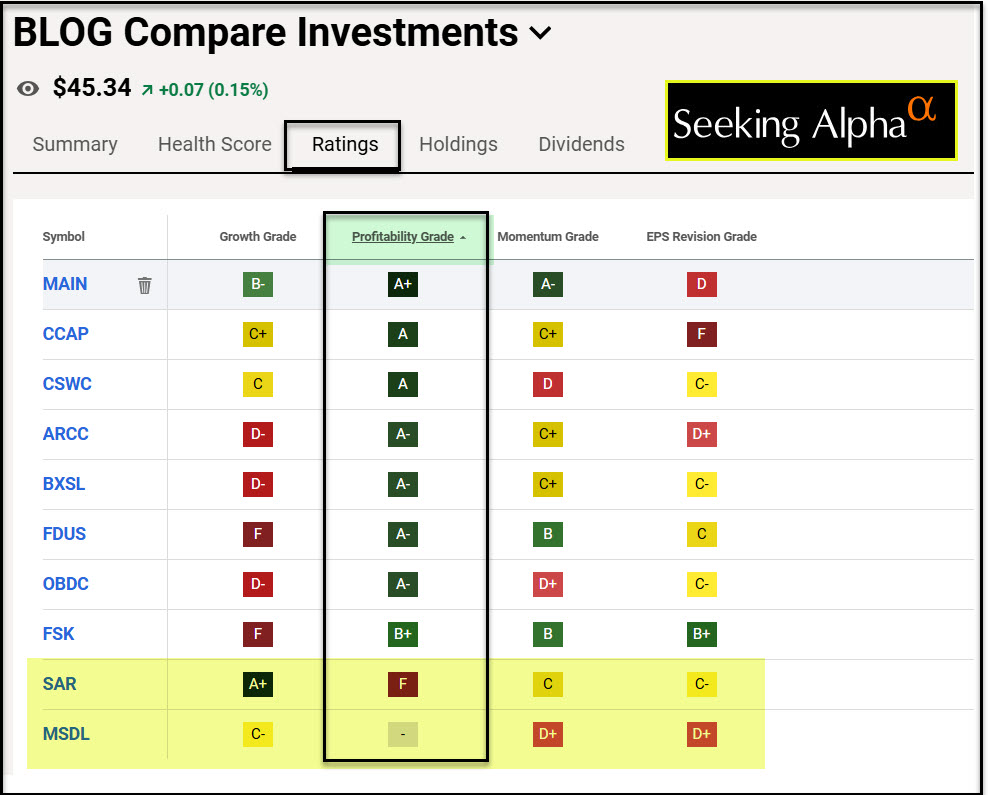This screenshot has width=988, height=795.
Task: Click the trash icon beside MAIN
Action: (x=145, y=285)
